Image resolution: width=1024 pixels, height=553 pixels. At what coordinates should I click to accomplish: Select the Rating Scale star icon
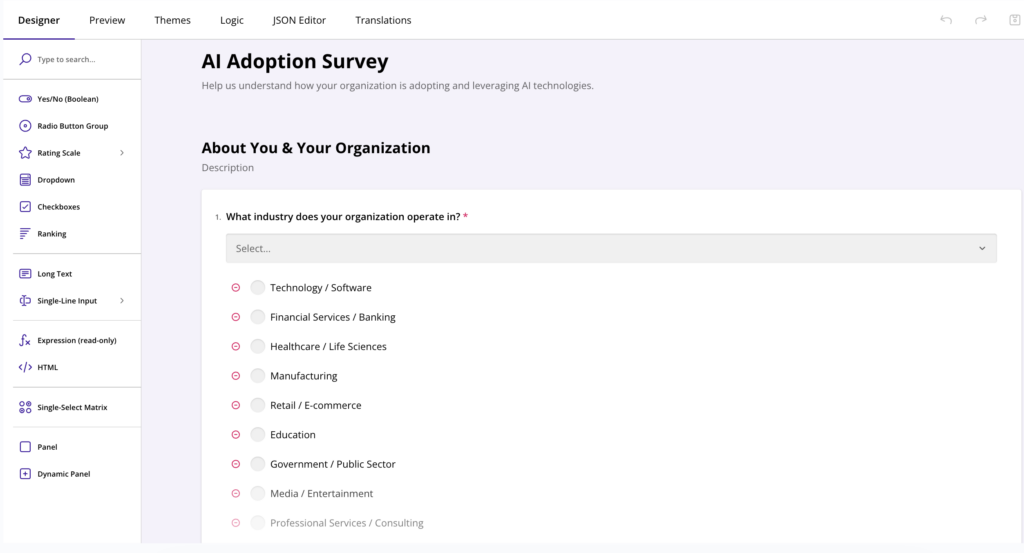point(25,153)
